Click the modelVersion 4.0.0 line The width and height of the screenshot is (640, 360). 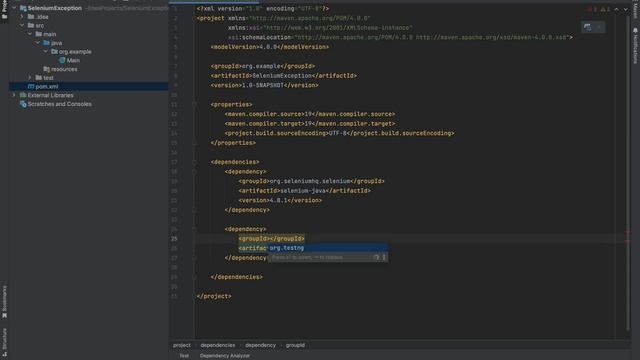point(270,47)
